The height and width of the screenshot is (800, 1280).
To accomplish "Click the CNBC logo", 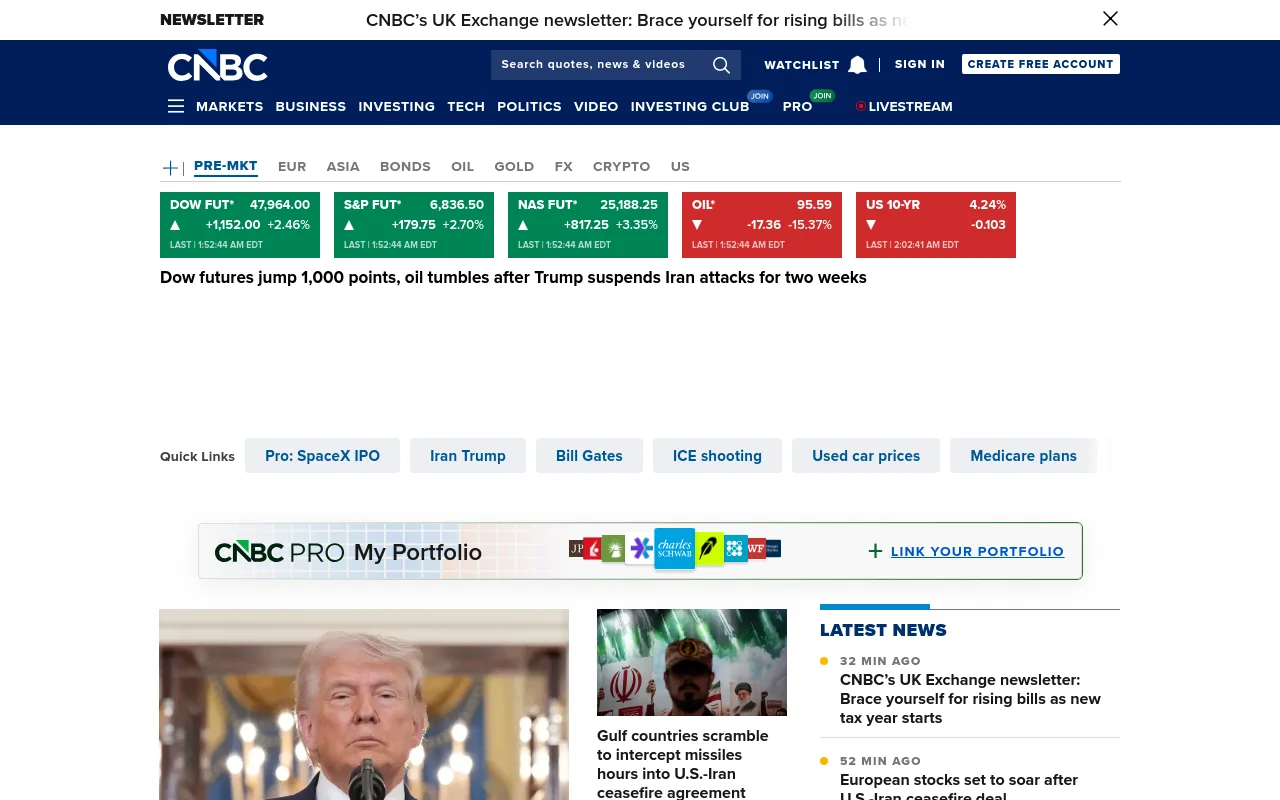I will coord(217,65).
